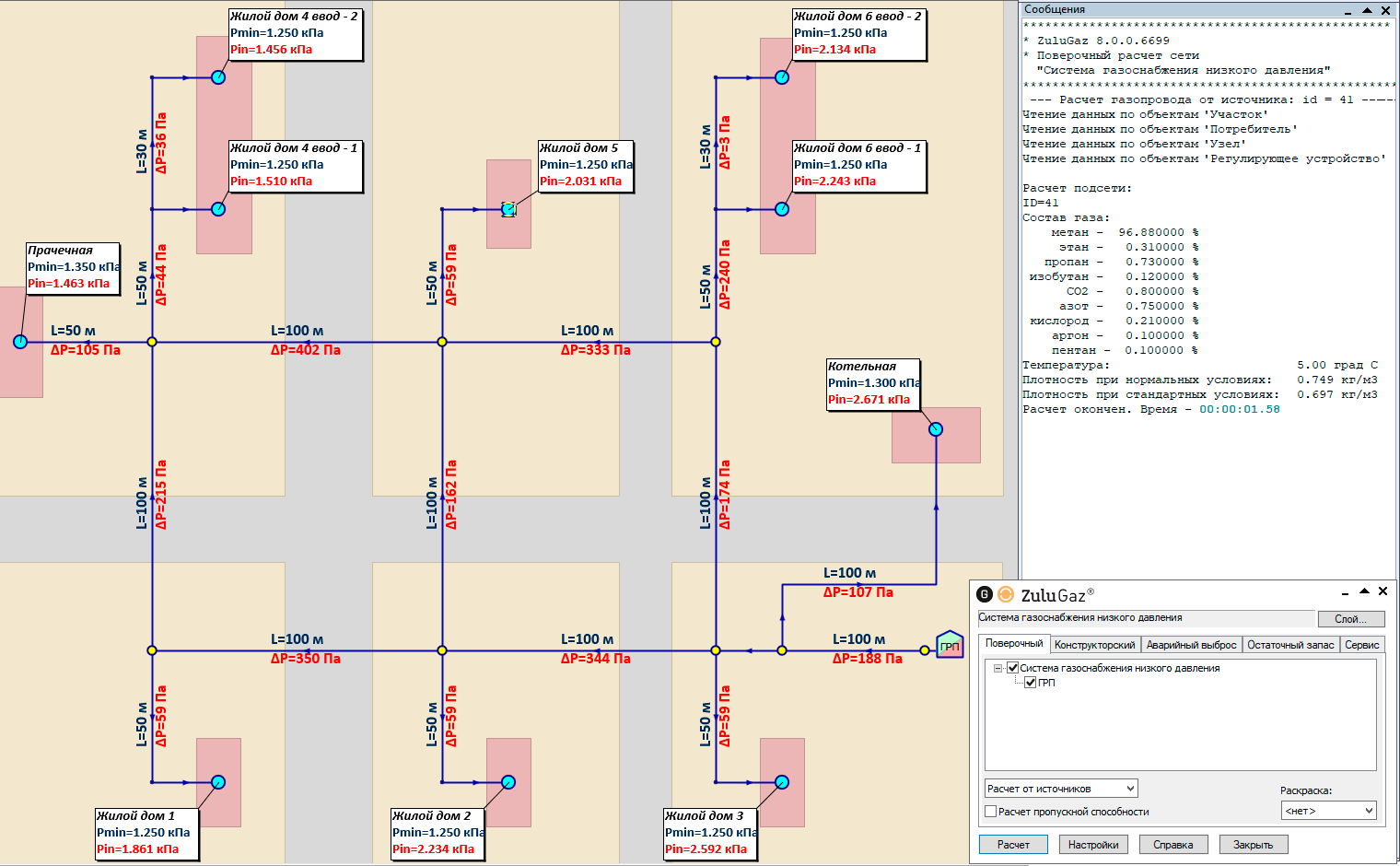This screenshot has width=1400, height=866.
Task: Click the Настройки button
Action: point(1092,845)
